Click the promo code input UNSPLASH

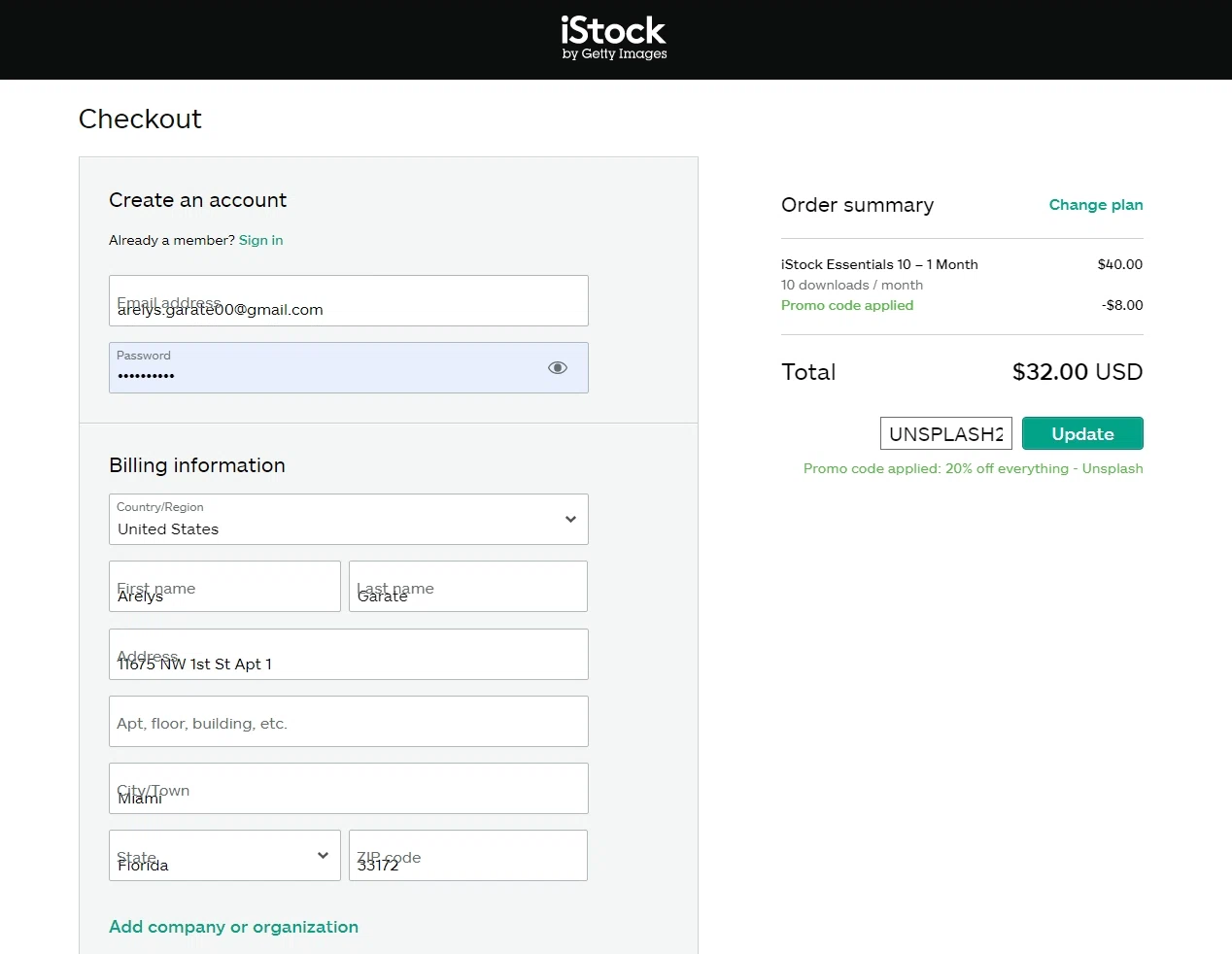[946, 433]
